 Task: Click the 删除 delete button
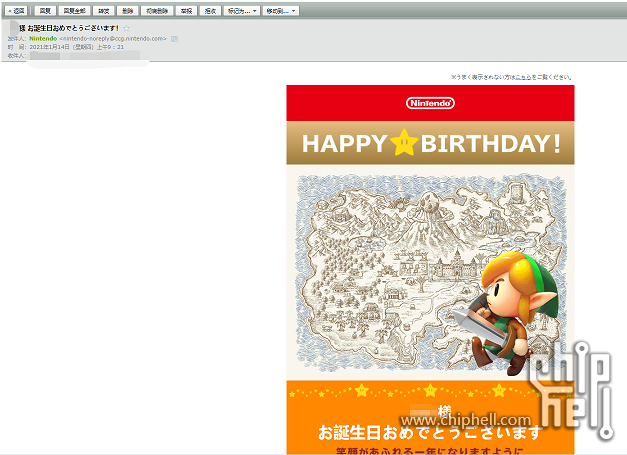pos(128,11)
